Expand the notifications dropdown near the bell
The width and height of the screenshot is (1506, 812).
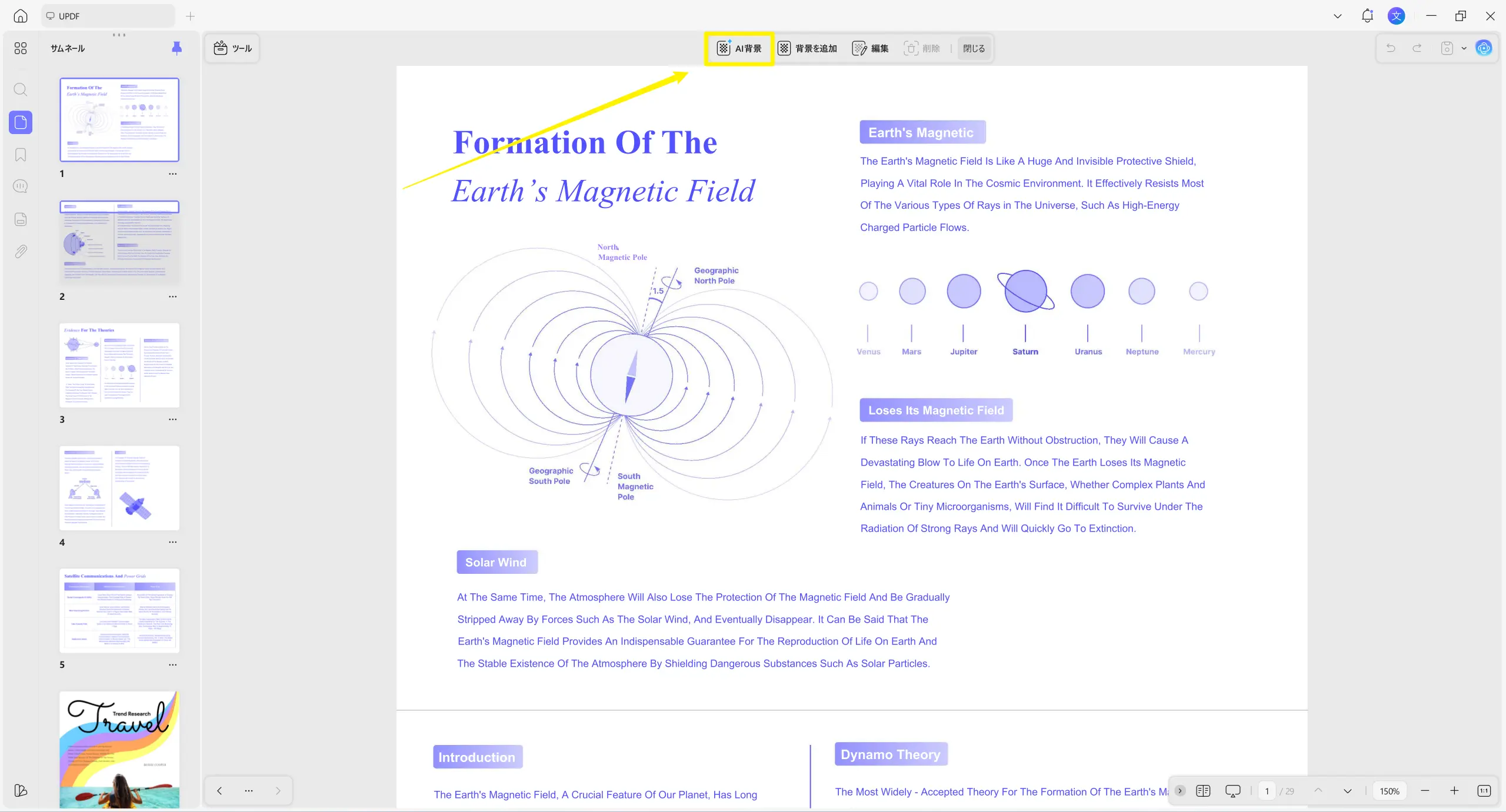point(1337,16)
